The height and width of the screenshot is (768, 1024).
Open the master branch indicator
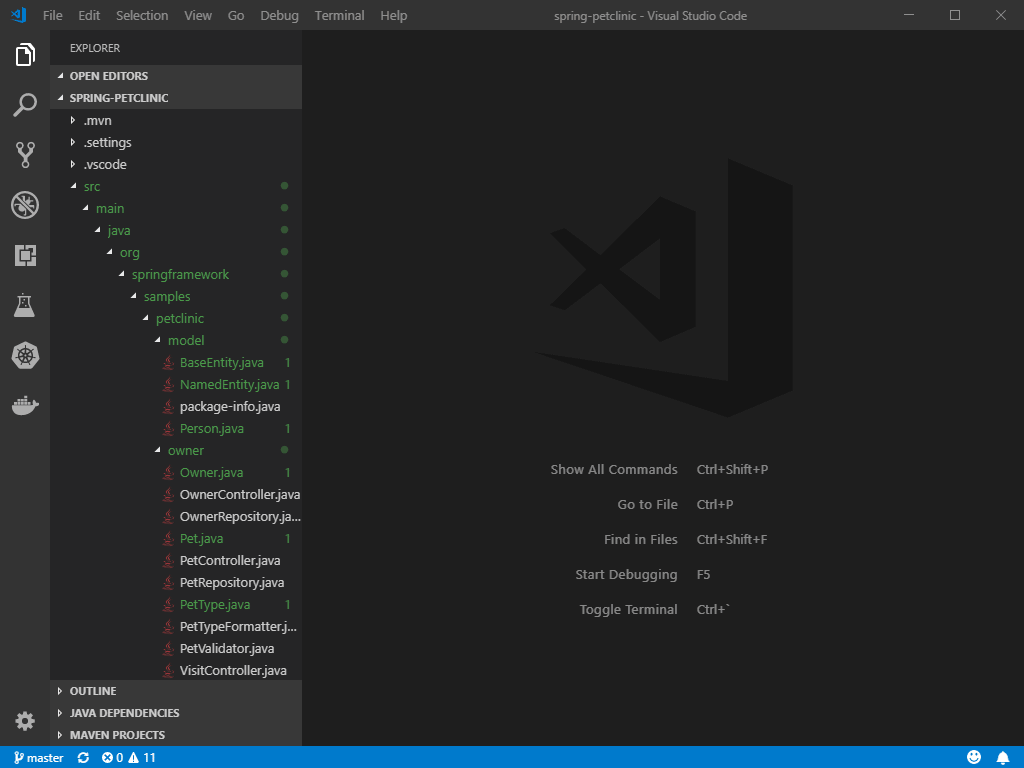coord(38,757)
